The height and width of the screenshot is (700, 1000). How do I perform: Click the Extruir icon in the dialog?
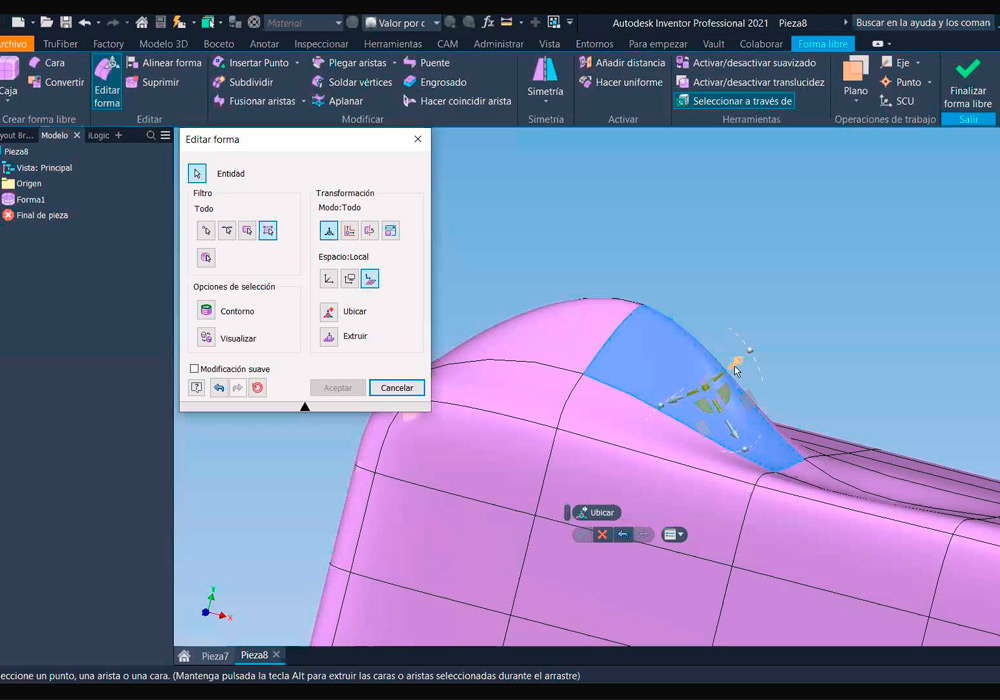pyautogui.click(x=329, y=337)
